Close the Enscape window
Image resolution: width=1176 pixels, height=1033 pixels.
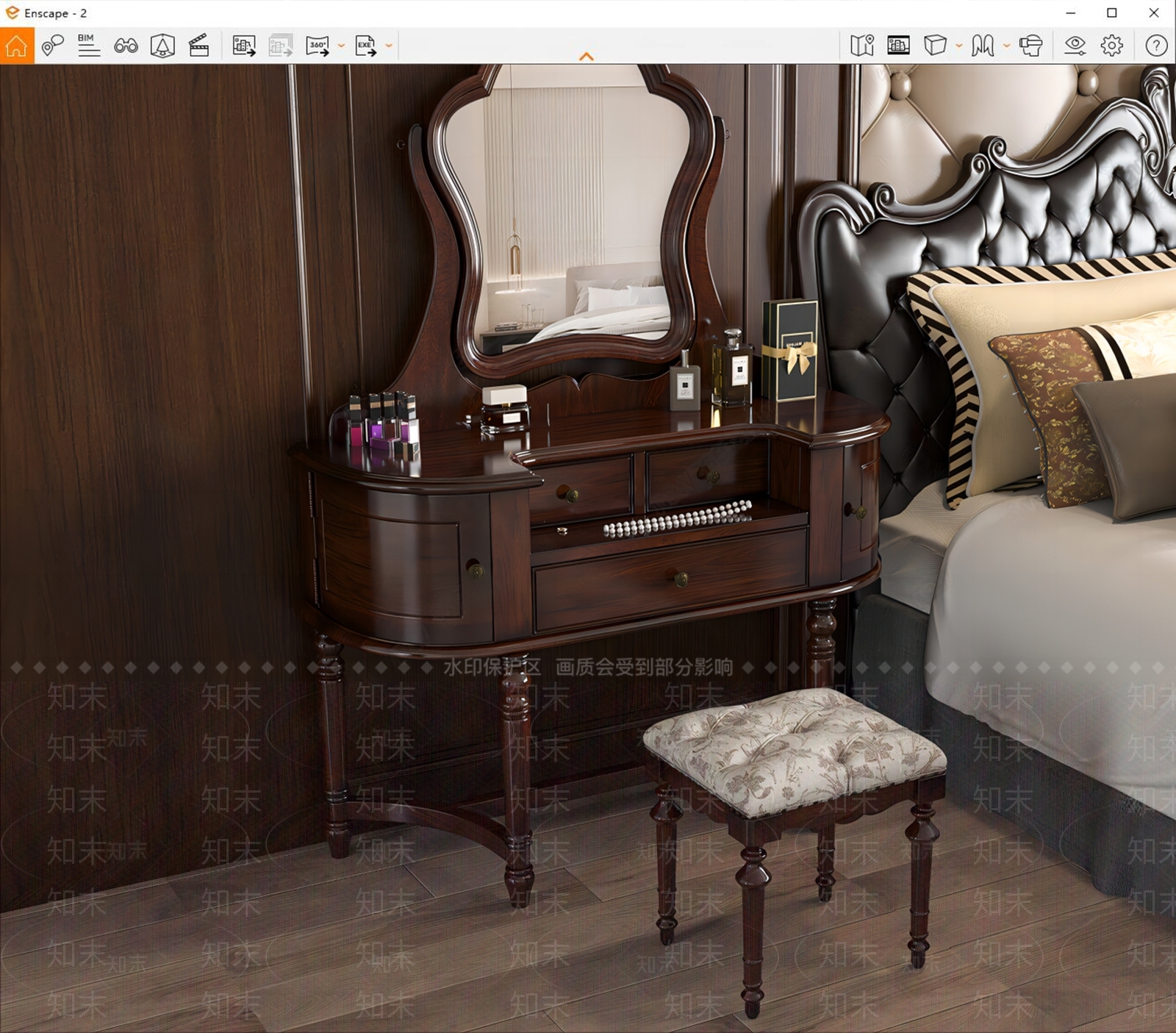[1154, 13]
